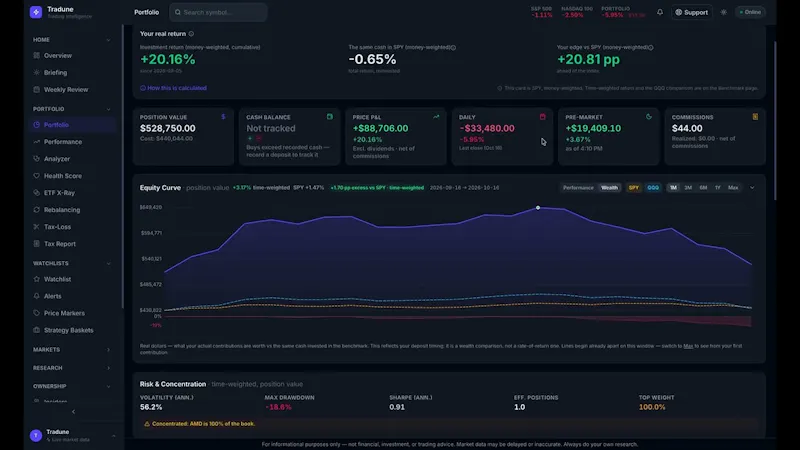
Task: Open the Support button
Action: coord(692,12)
